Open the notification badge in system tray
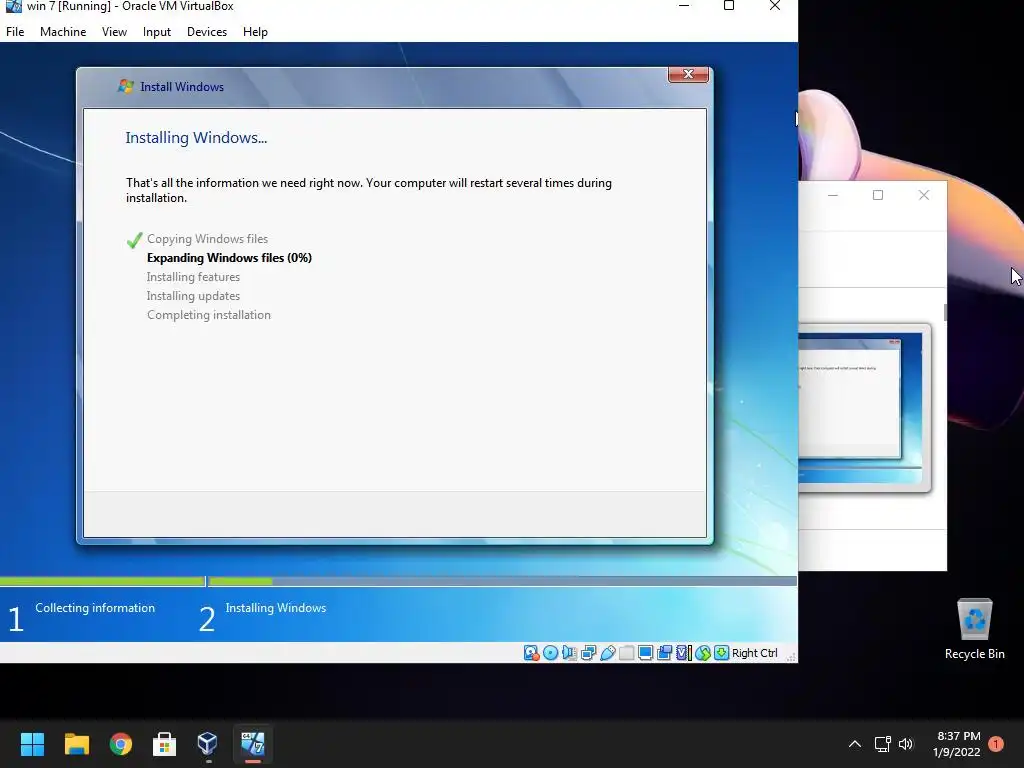Viewport: 1024px width, 768px height. (996, 744)
